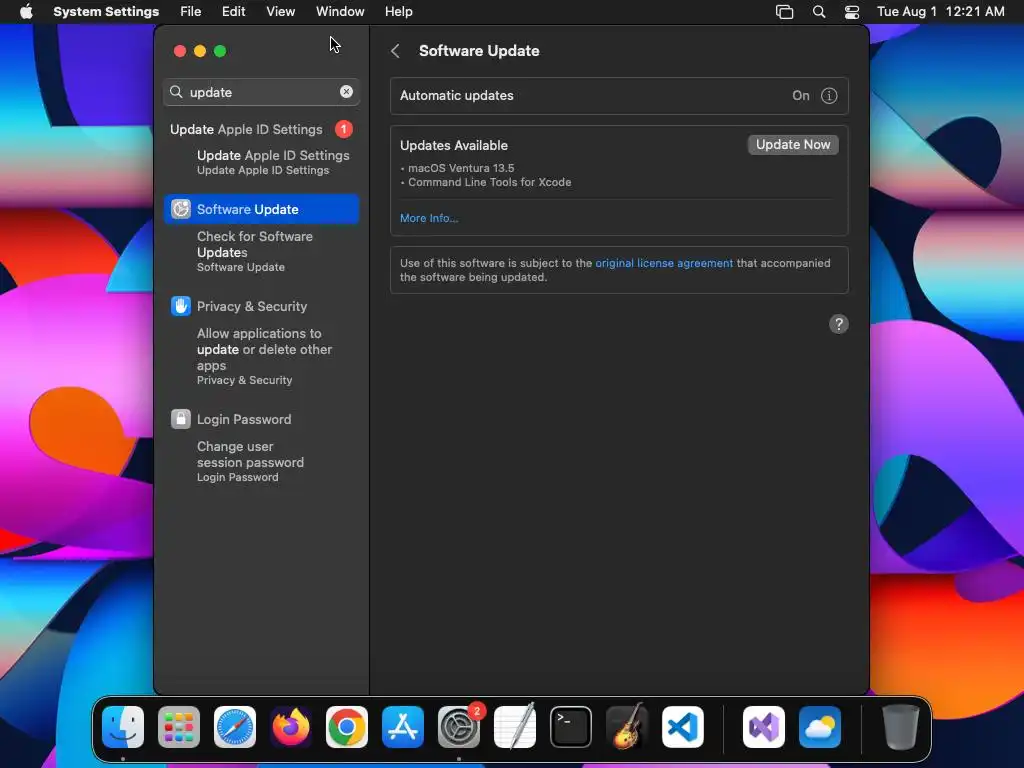Open the Apple menu
Image resolution: width=1024 pixels, height=768 pixels.
pyautogui.click(x=26, y=11)
